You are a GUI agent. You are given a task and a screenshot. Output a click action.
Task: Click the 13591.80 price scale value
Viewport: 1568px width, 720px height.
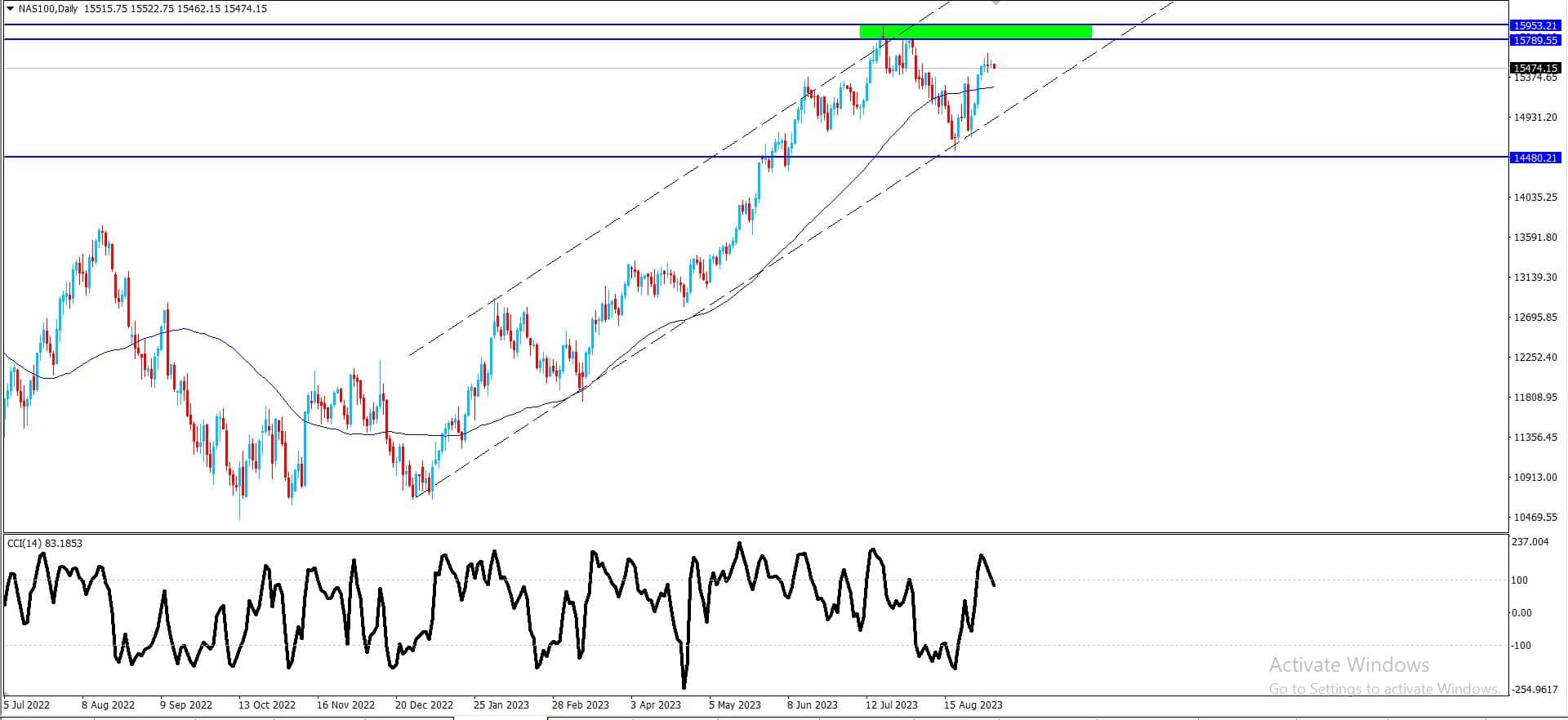[x=1535, y=238]
